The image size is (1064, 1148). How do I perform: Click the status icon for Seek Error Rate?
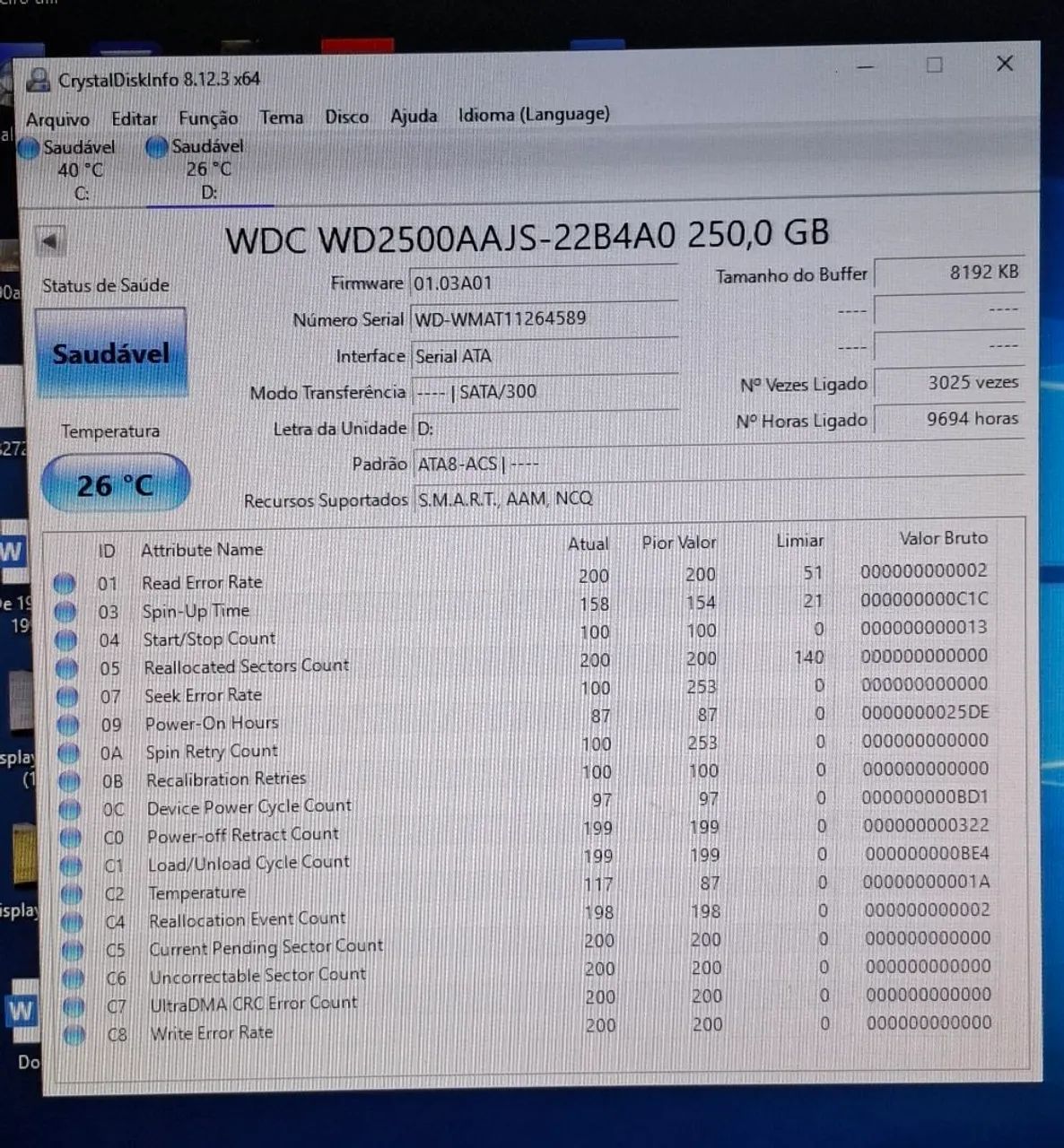67,697
